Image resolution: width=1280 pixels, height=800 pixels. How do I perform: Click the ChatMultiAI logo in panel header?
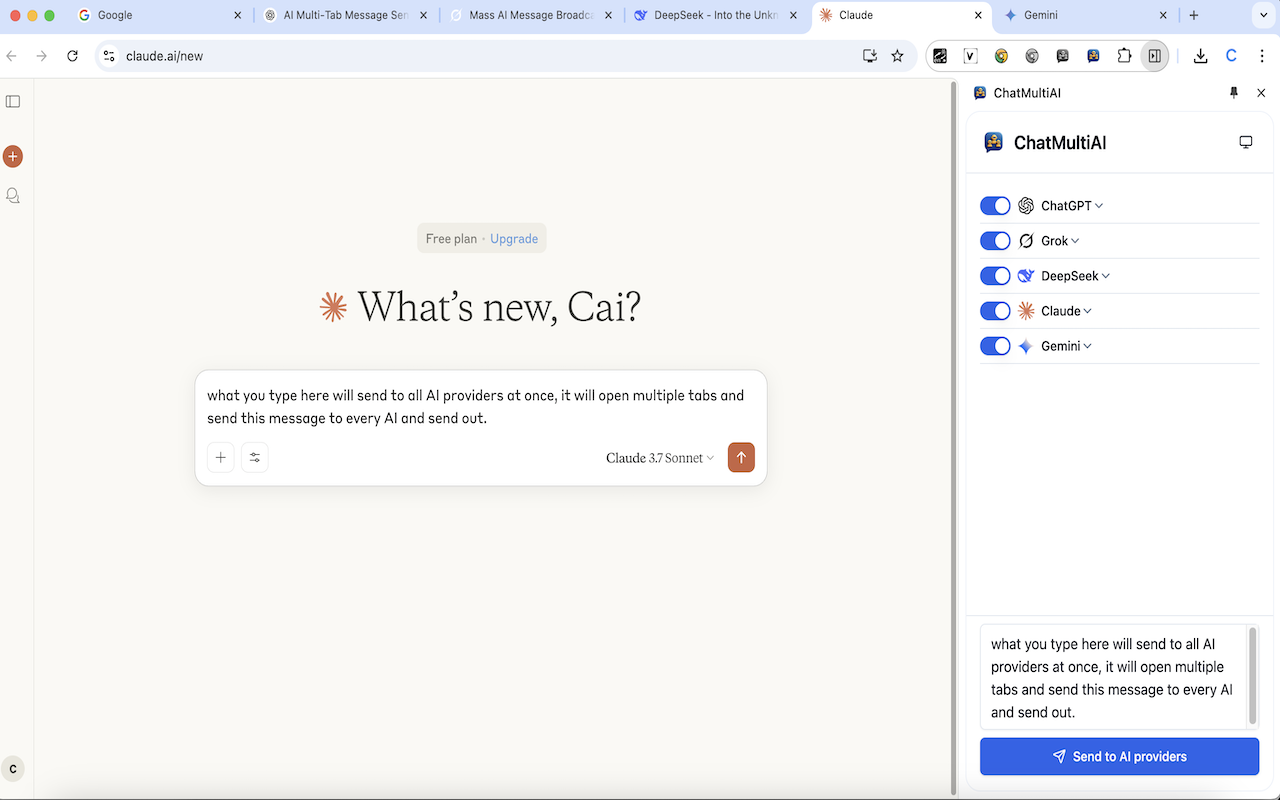coord(993,142)
